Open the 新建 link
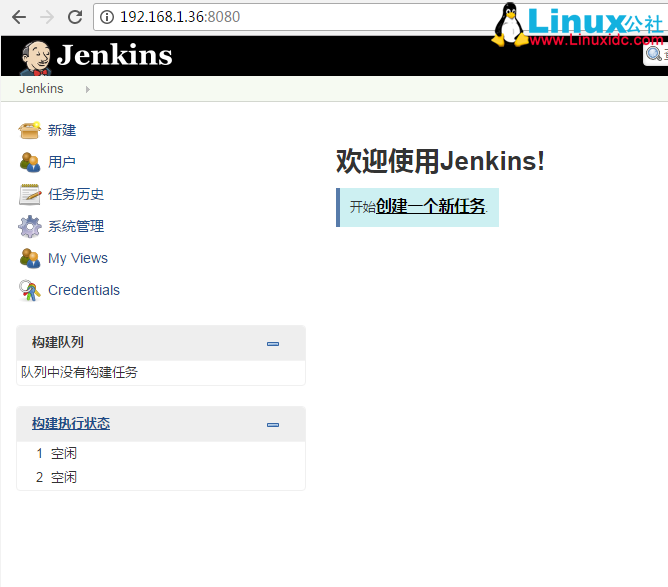Screen dimensions: 668x587 (62, 130)
